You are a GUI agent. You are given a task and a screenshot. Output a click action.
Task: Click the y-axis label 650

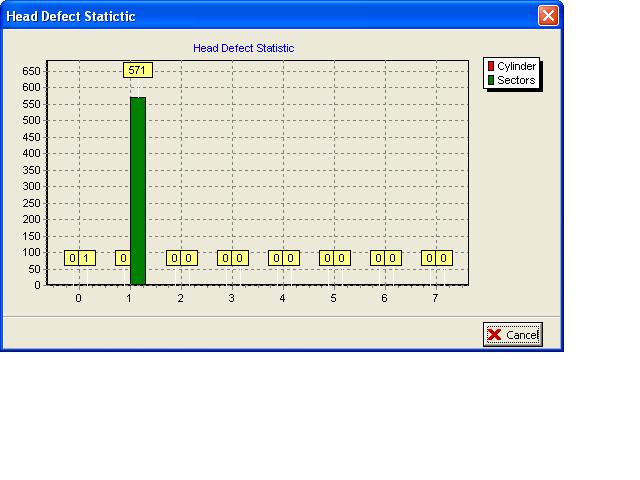pyautogui.click(x=31, y=71)
